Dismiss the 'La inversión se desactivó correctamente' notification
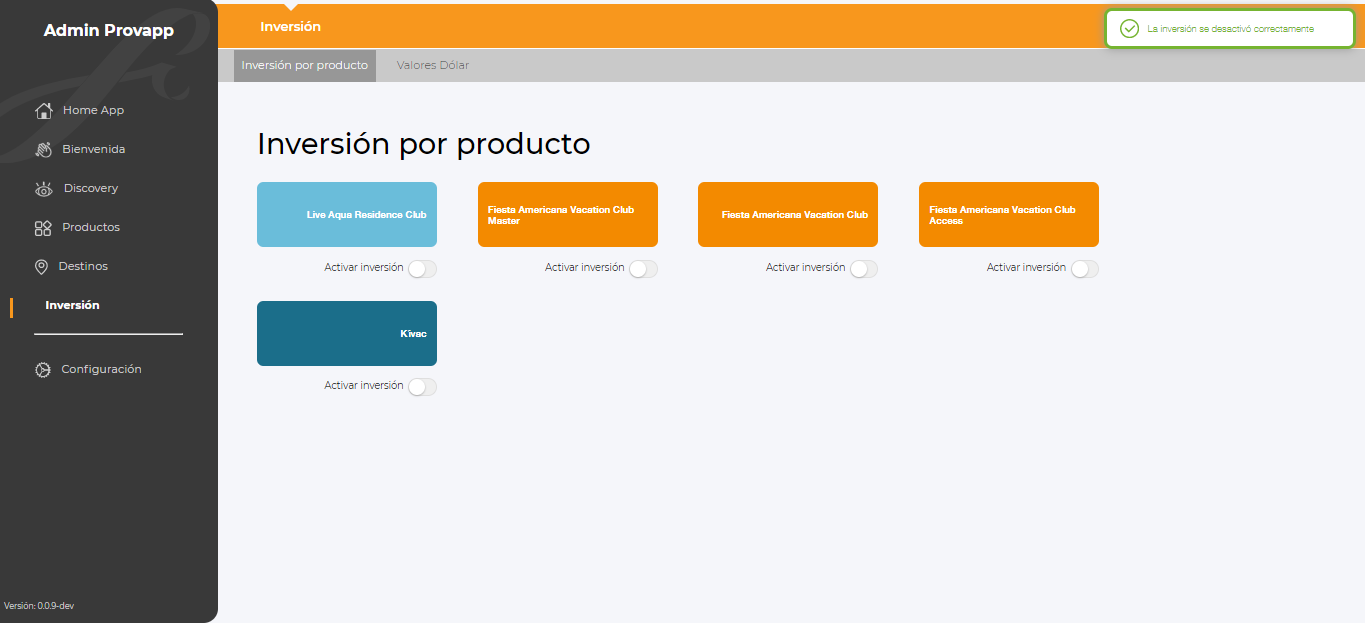The height and width of the screenshot is (623, 1365). coord(1229,29)
